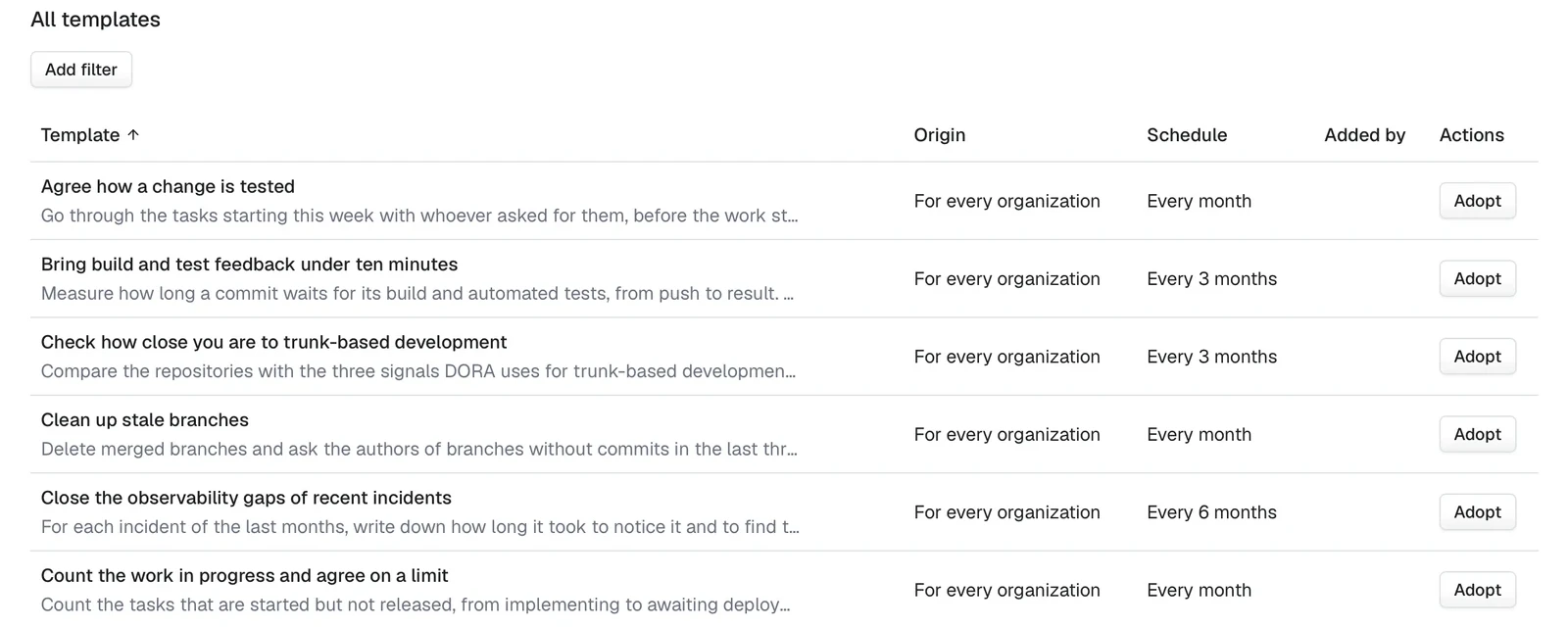This screenshot has height=628, width=1568.
Task: Click 'Every month' in the 'Agree how a change is tested' row
Action: click(x=1199, y=201)
